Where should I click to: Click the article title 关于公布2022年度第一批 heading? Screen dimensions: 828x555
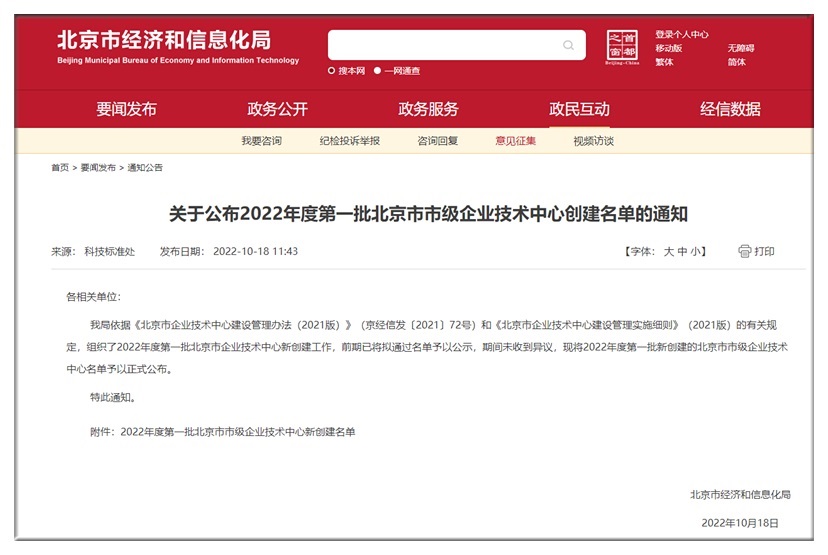coord(428,214)
